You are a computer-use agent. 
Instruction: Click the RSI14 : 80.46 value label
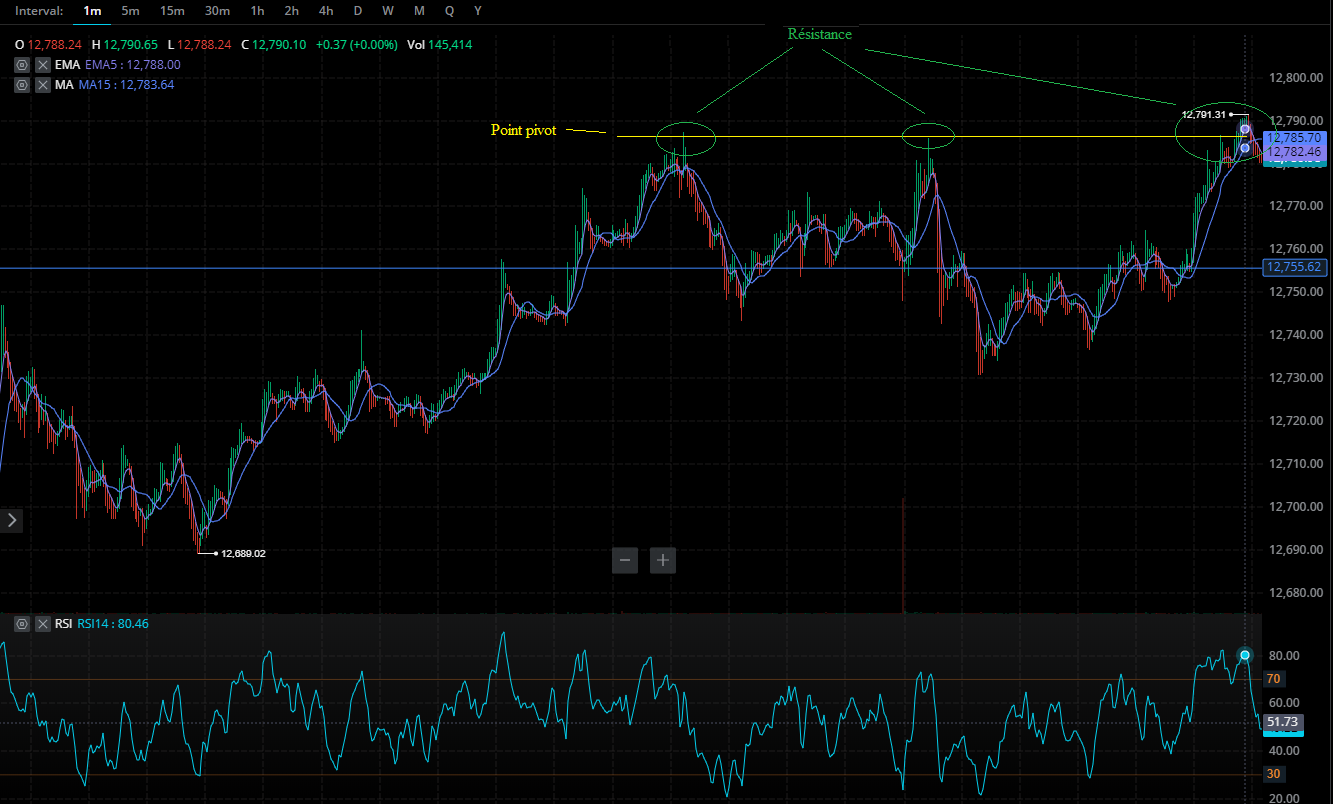click(114, 624)
